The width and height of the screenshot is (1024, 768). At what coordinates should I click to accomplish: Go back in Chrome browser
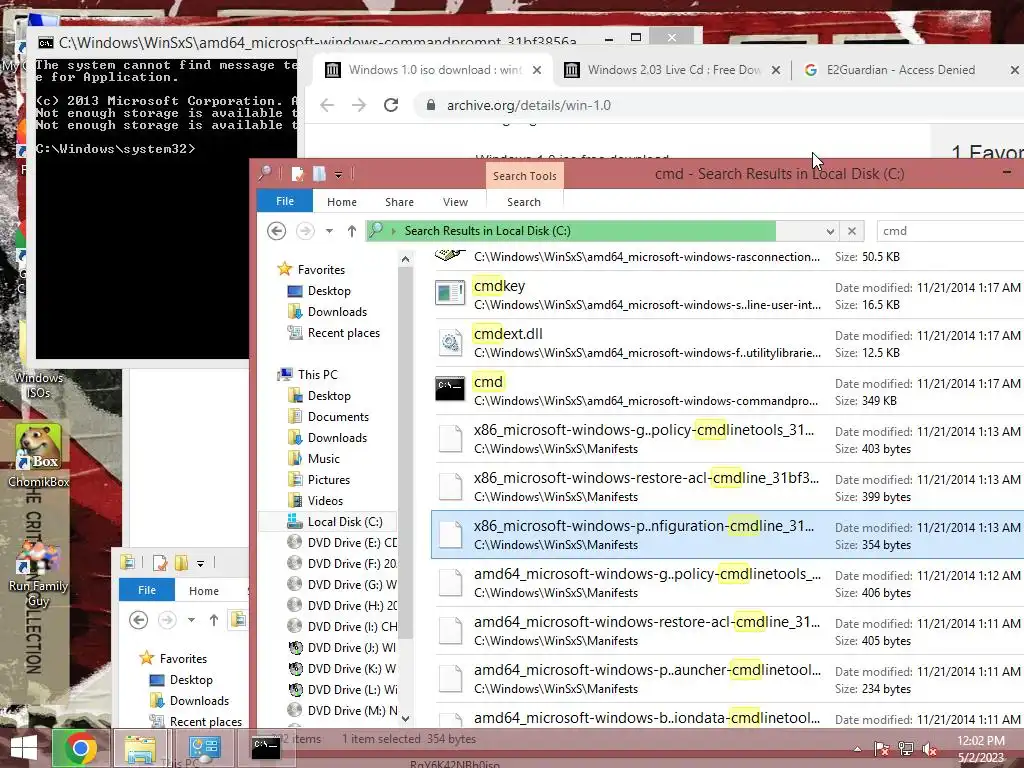point(327,104)
